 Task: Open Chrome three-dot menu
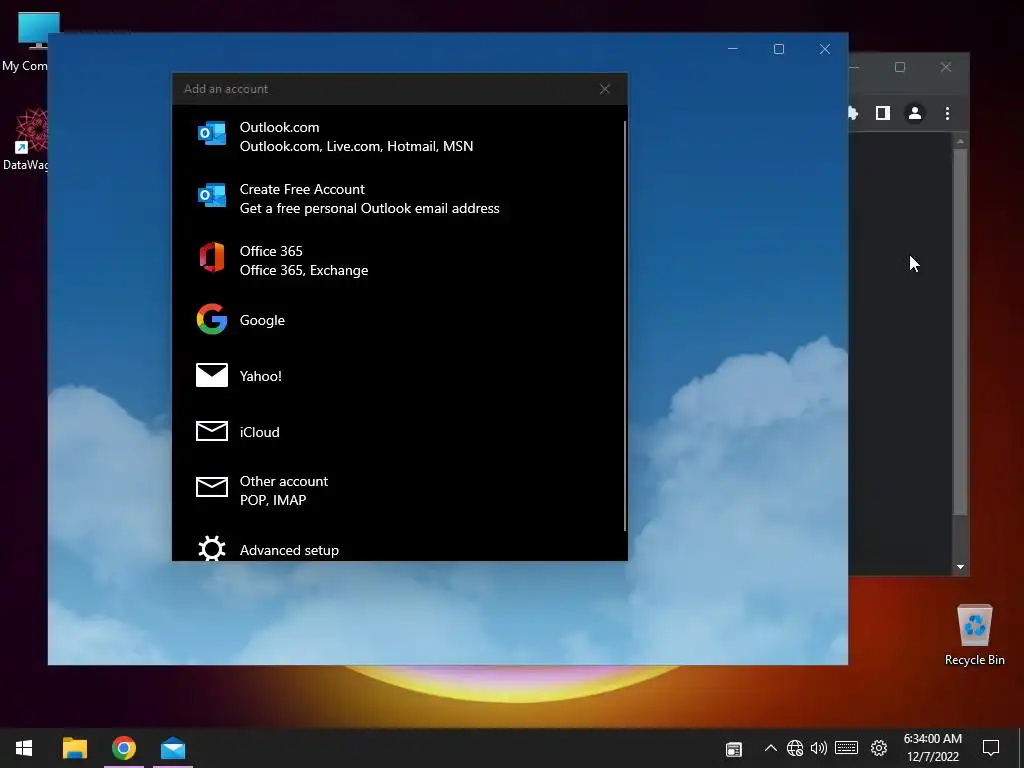(947, 113)
